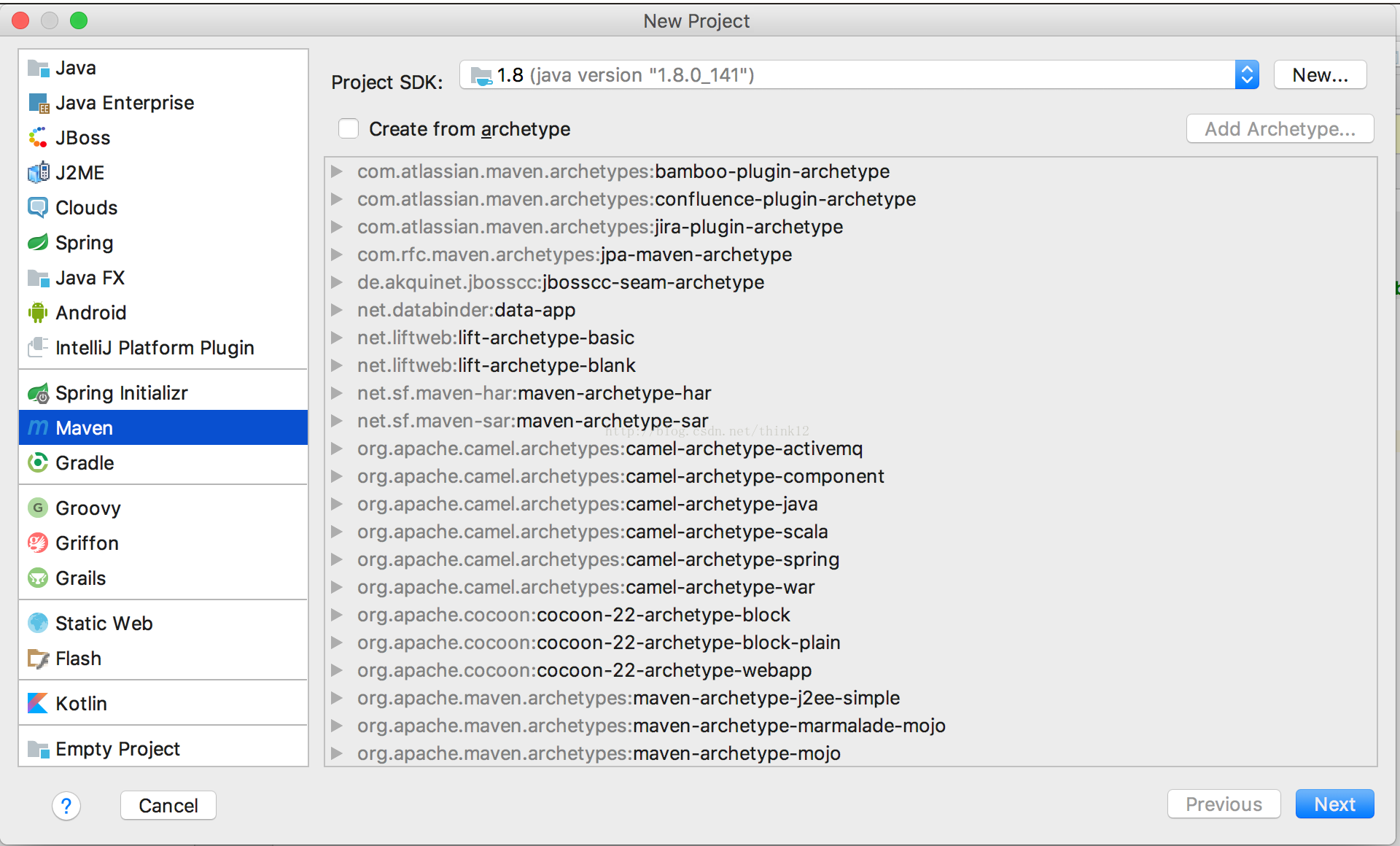Select Static Web project type
1400x846 pixels.
(x=163, y=624)
